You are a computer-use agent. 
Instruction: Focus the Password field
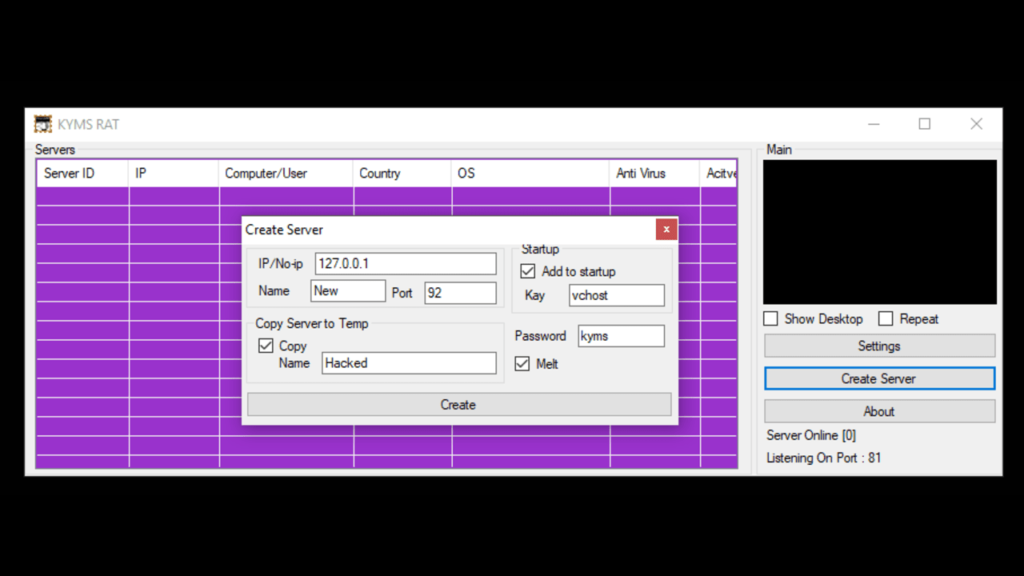[621, 336]
